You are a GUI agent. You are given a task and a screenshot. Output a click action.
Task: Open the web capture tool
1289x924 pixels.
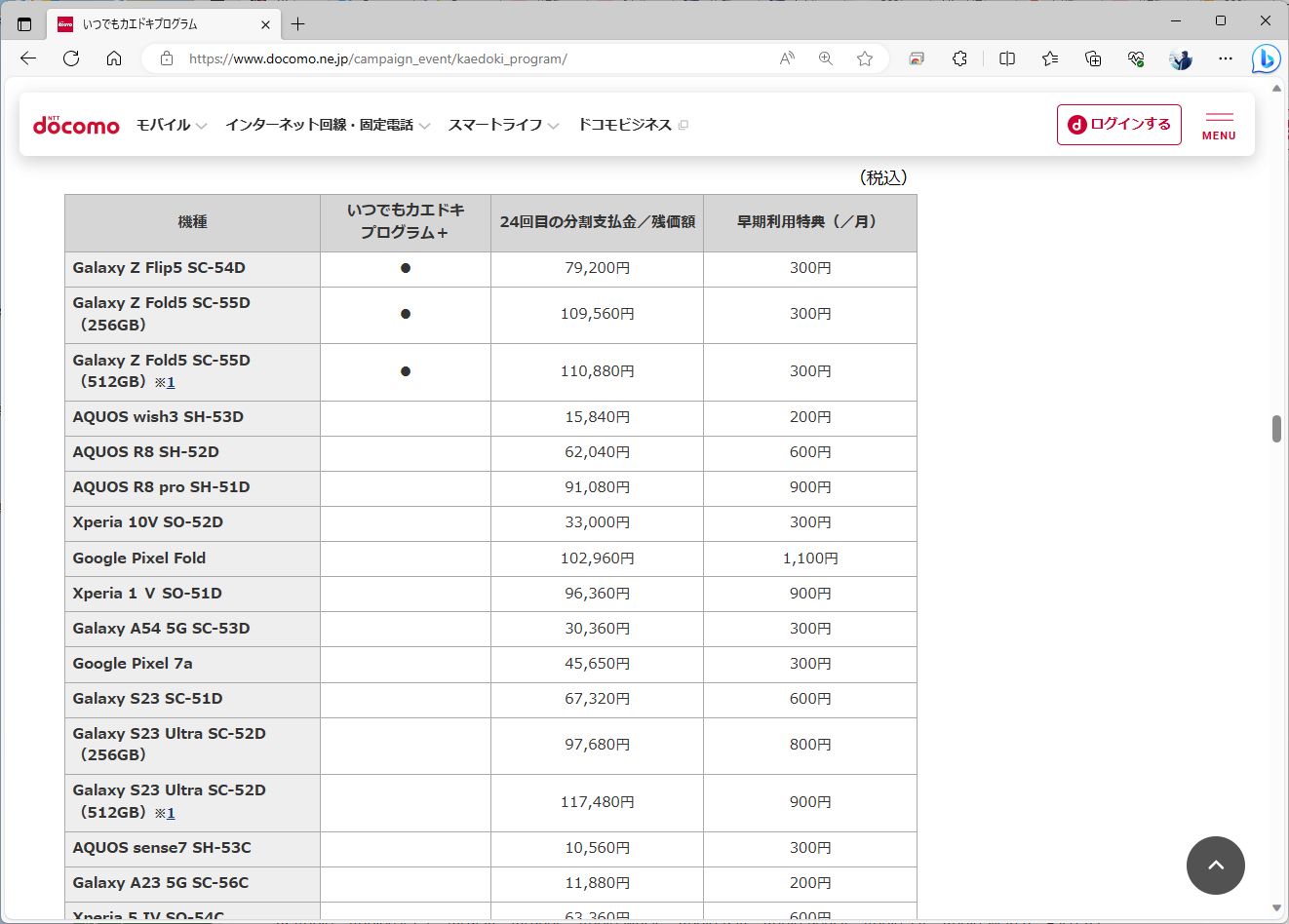tap(916, 59)
